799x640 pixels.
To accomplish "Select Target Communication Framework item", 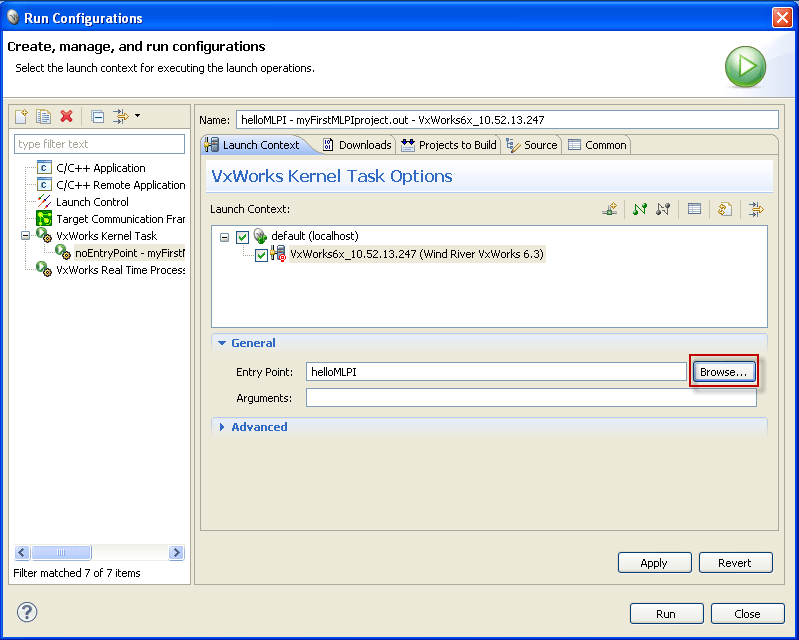I will tap(121, 219).
